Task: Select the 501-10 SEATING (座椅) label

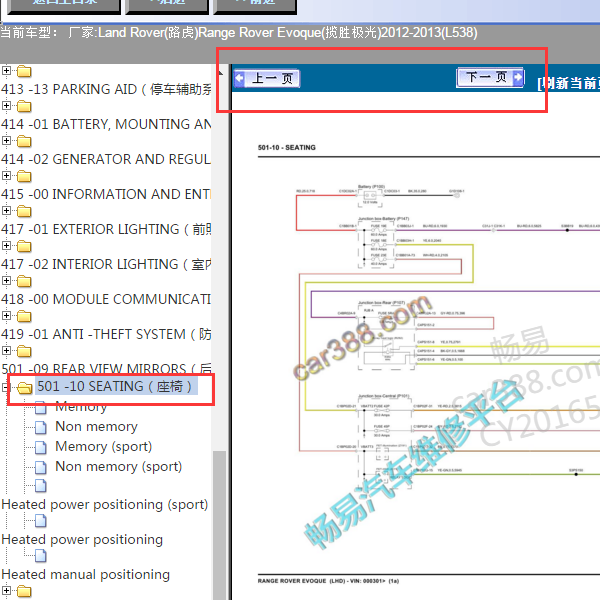Action: [x=117, y=386]
